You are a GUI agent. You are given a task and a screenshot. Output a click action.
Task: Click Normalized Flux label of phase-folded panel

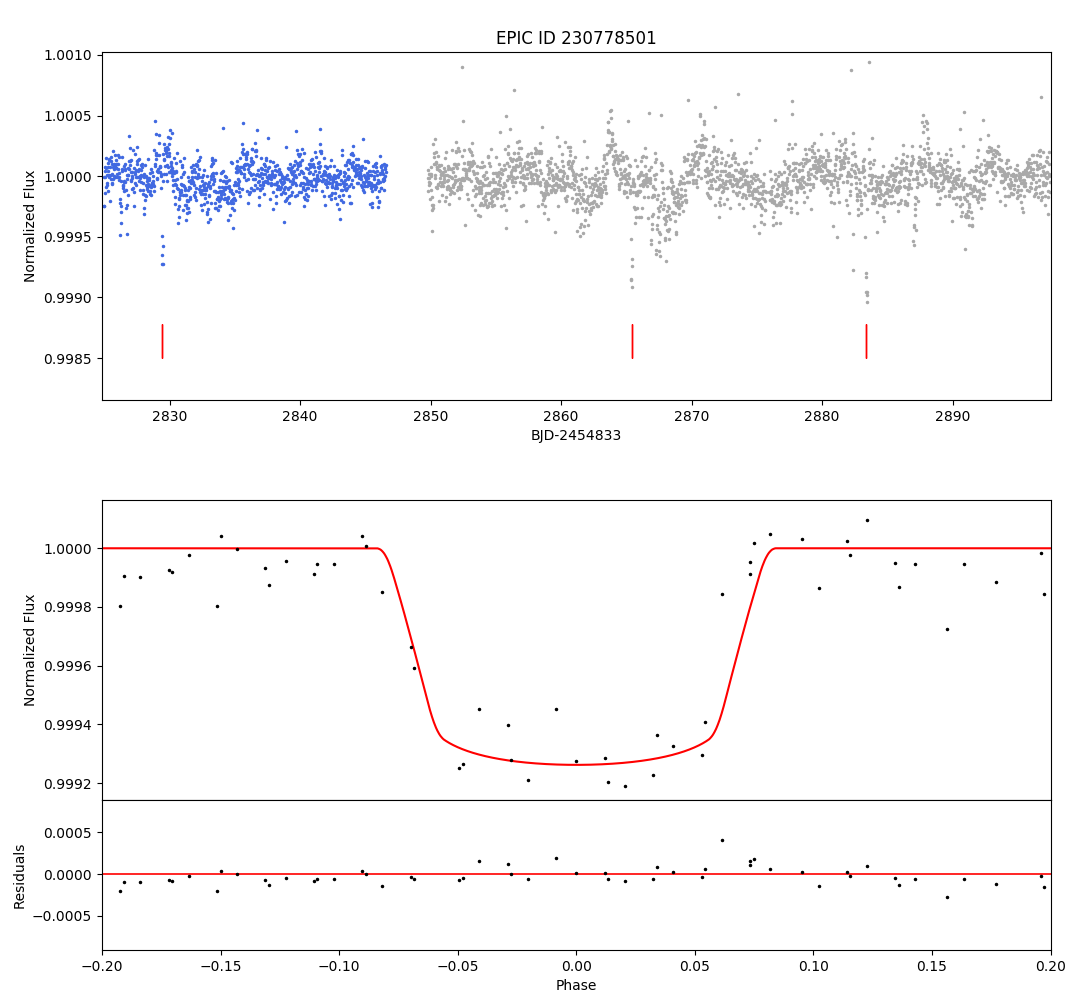[29, 650]
